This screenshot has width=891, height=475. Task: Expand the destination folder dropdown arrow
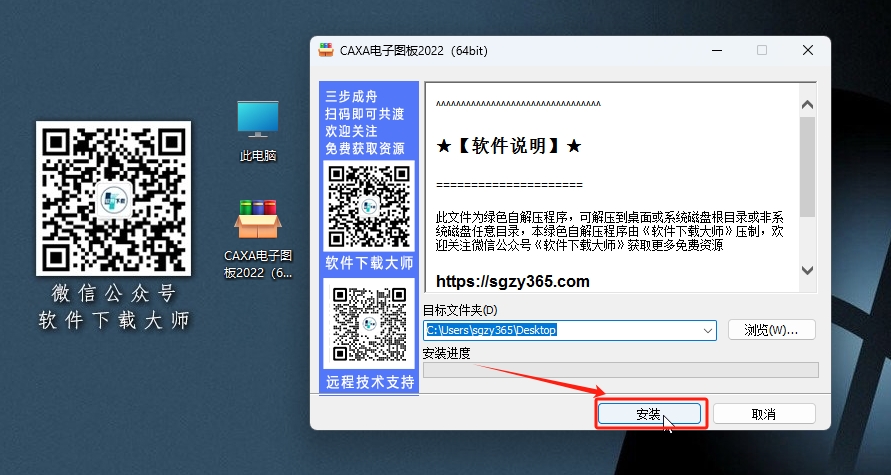click(708, 331)
